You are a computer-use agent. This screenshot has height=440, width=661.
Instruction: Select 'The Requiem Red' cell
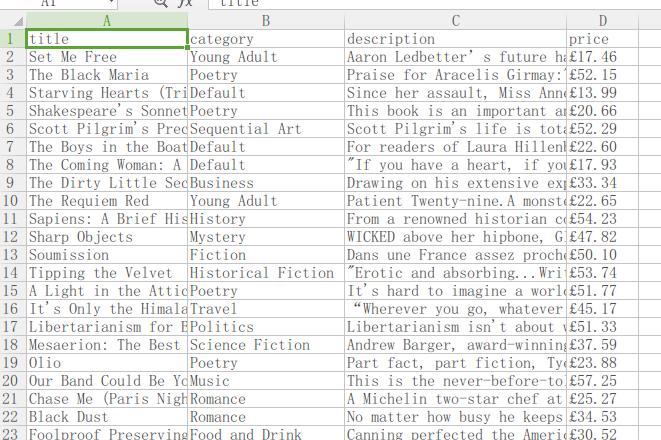pos(107,201)
